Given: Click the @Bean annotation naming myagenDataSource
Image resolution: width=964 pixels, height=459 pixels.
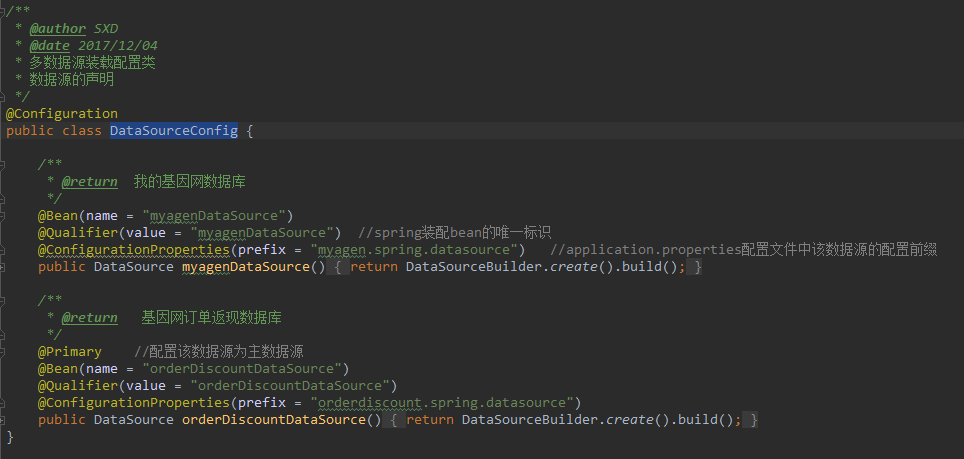Looking at the screenshot, I should point(58,216).
